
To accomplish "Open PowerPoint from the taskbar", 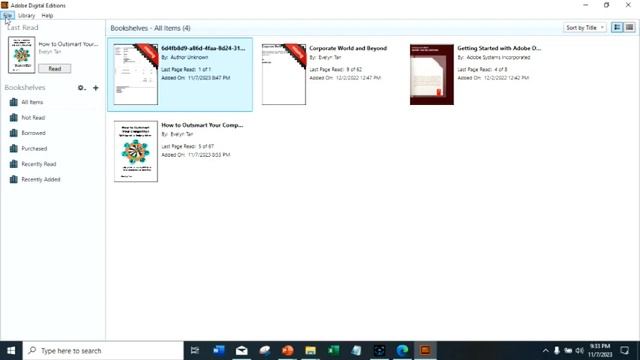I will [x=287, y=351].
